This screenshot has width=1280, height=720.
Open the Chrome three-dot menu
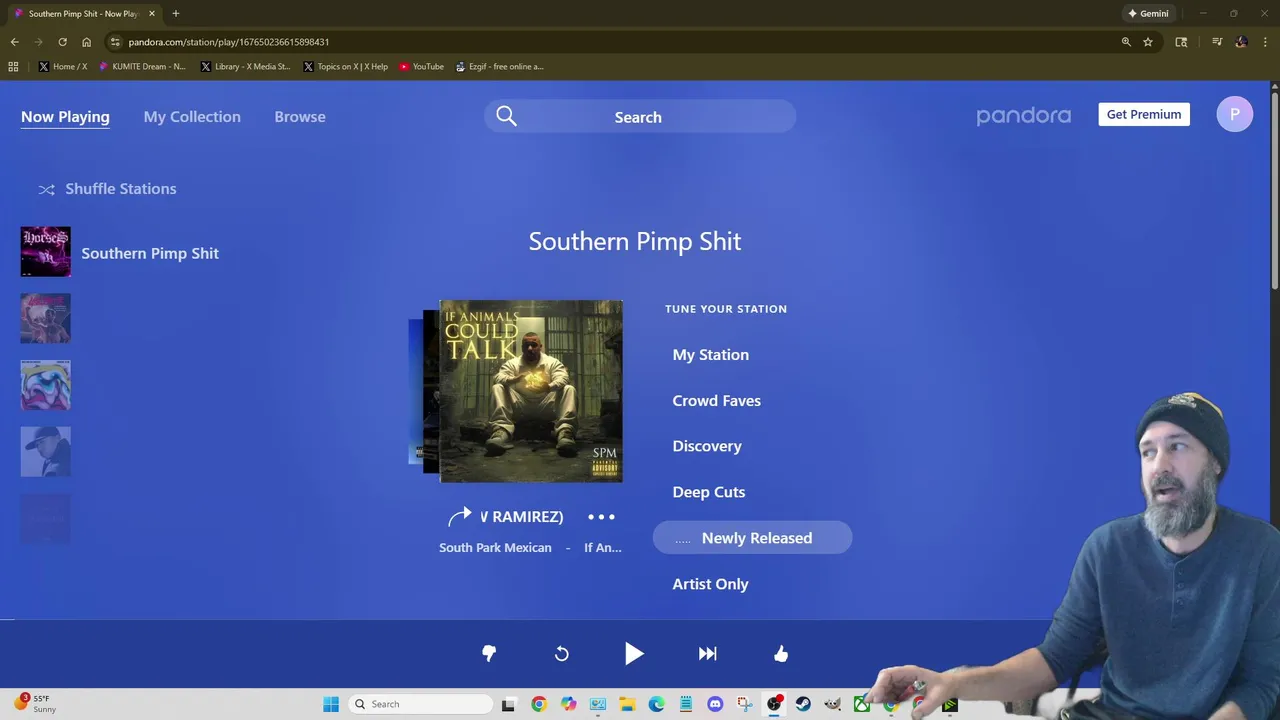(x=1265, y=42)
